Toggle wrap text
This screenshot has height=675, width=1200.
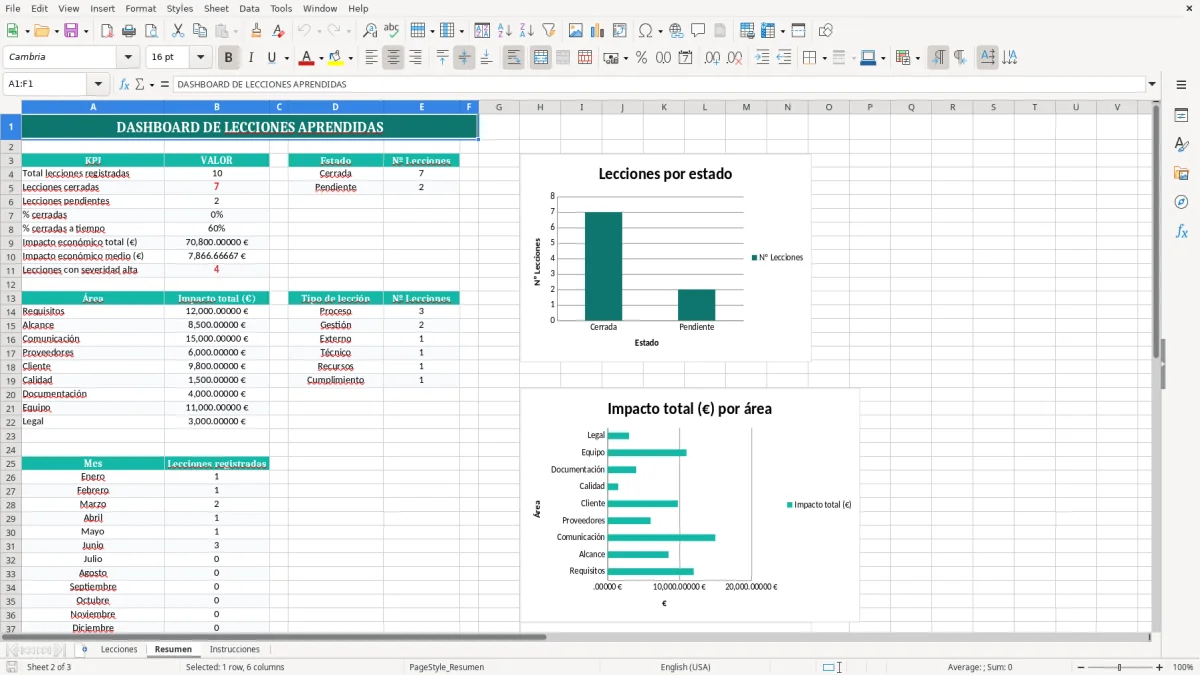pyautogui.click(x=513, y=58)
